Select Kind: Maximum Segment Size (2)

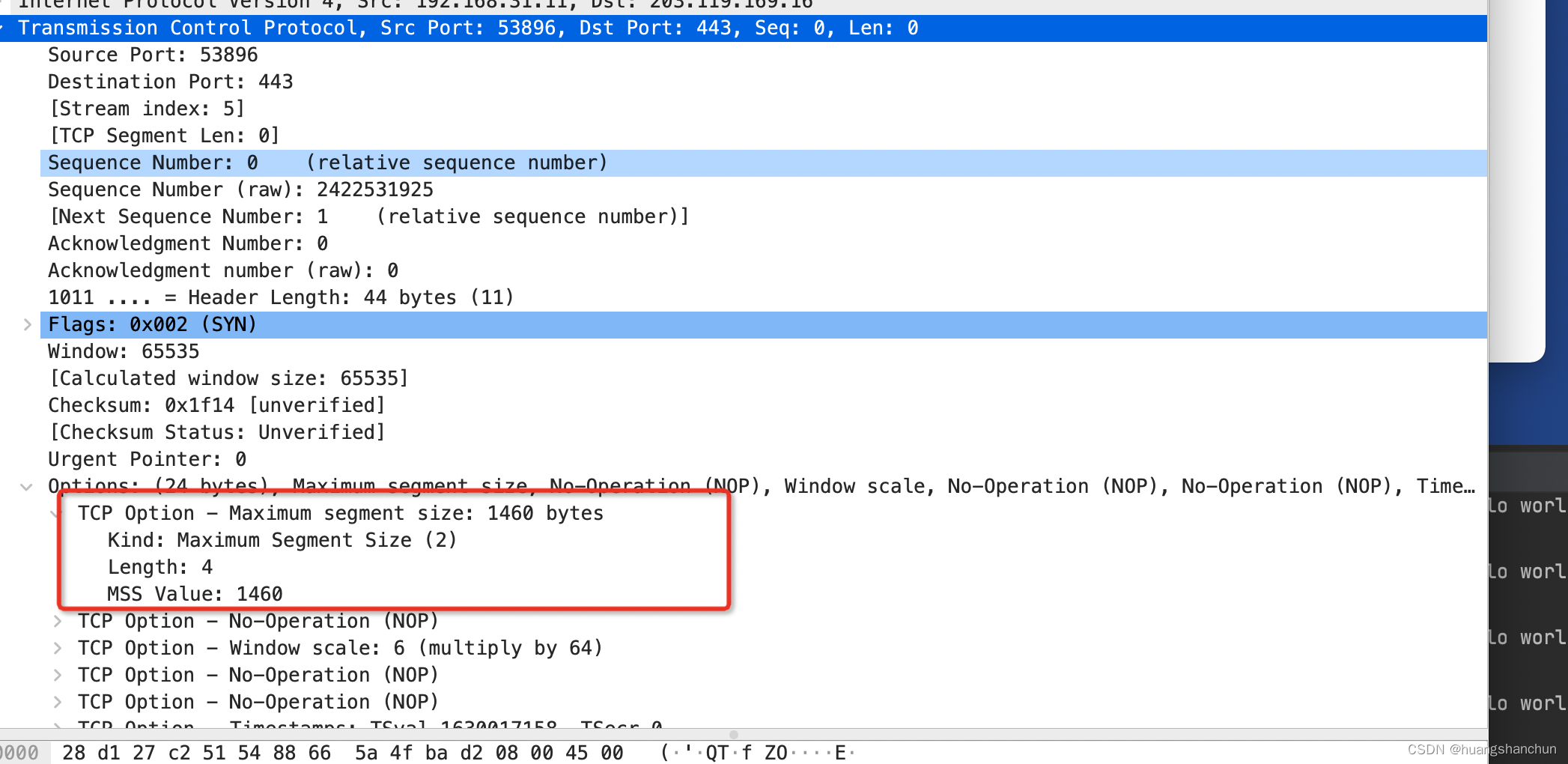click(282, 541)
